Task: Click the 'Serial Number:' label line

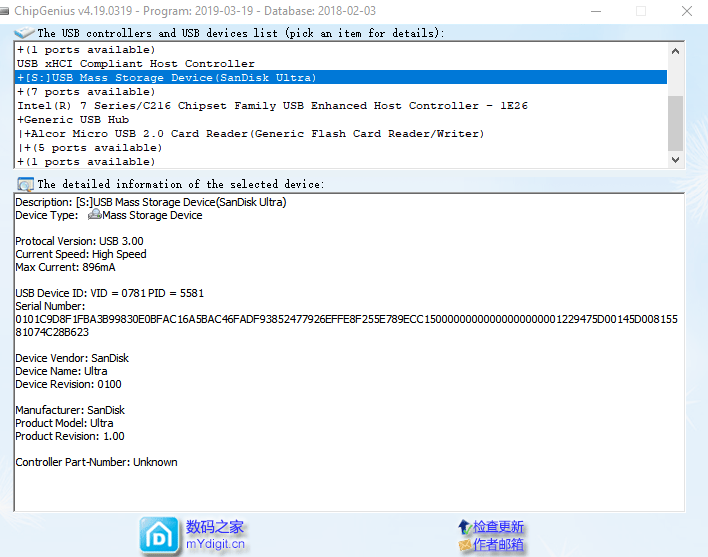Action: tap(50, 306)
